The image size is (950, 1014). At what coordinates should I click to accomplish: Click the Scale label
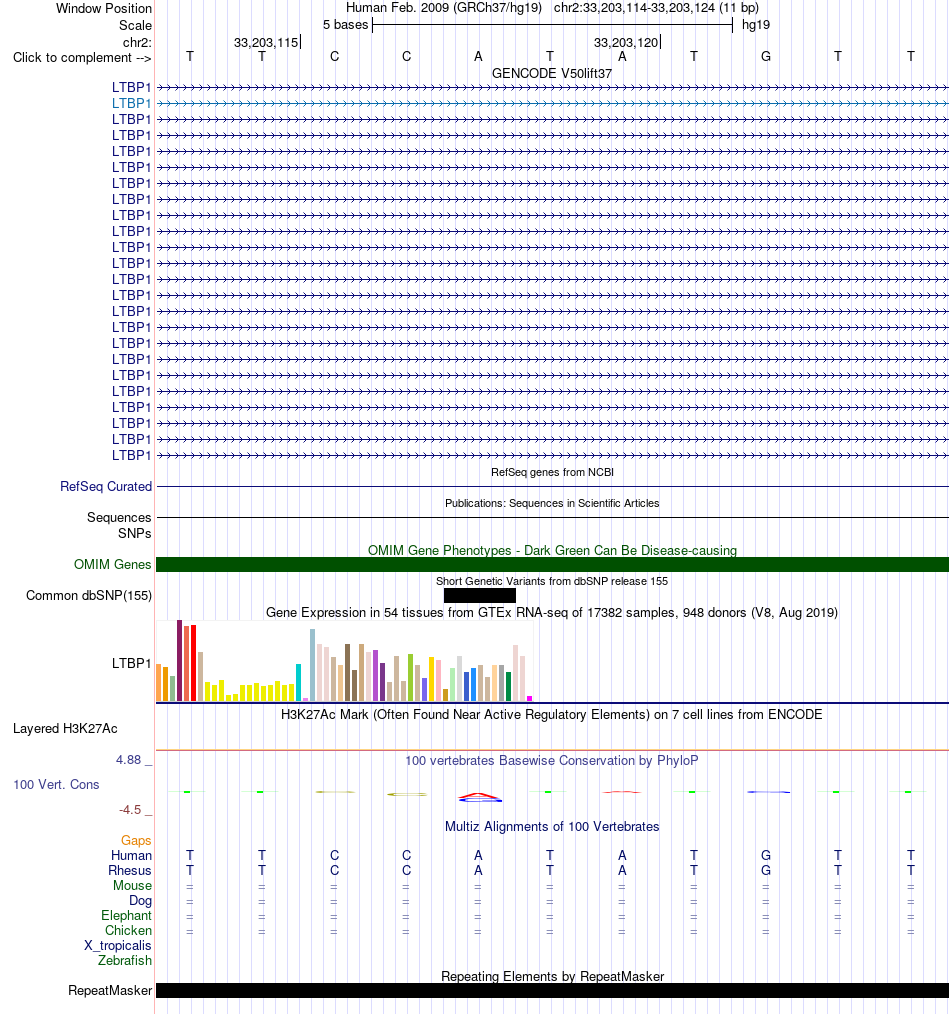pyautogui.click(x=135, y=25)
